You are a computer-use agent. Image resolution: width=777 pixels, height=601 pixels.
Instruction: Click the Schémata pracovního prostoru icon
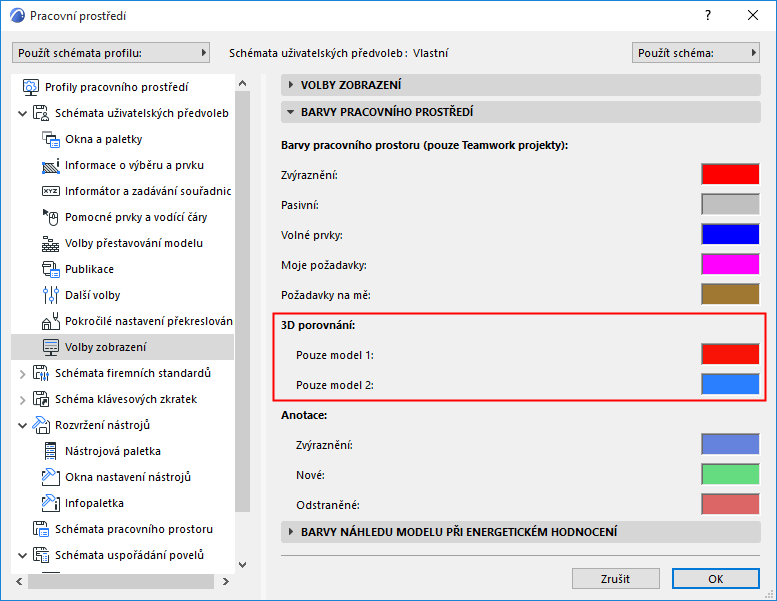pos(41,529)
